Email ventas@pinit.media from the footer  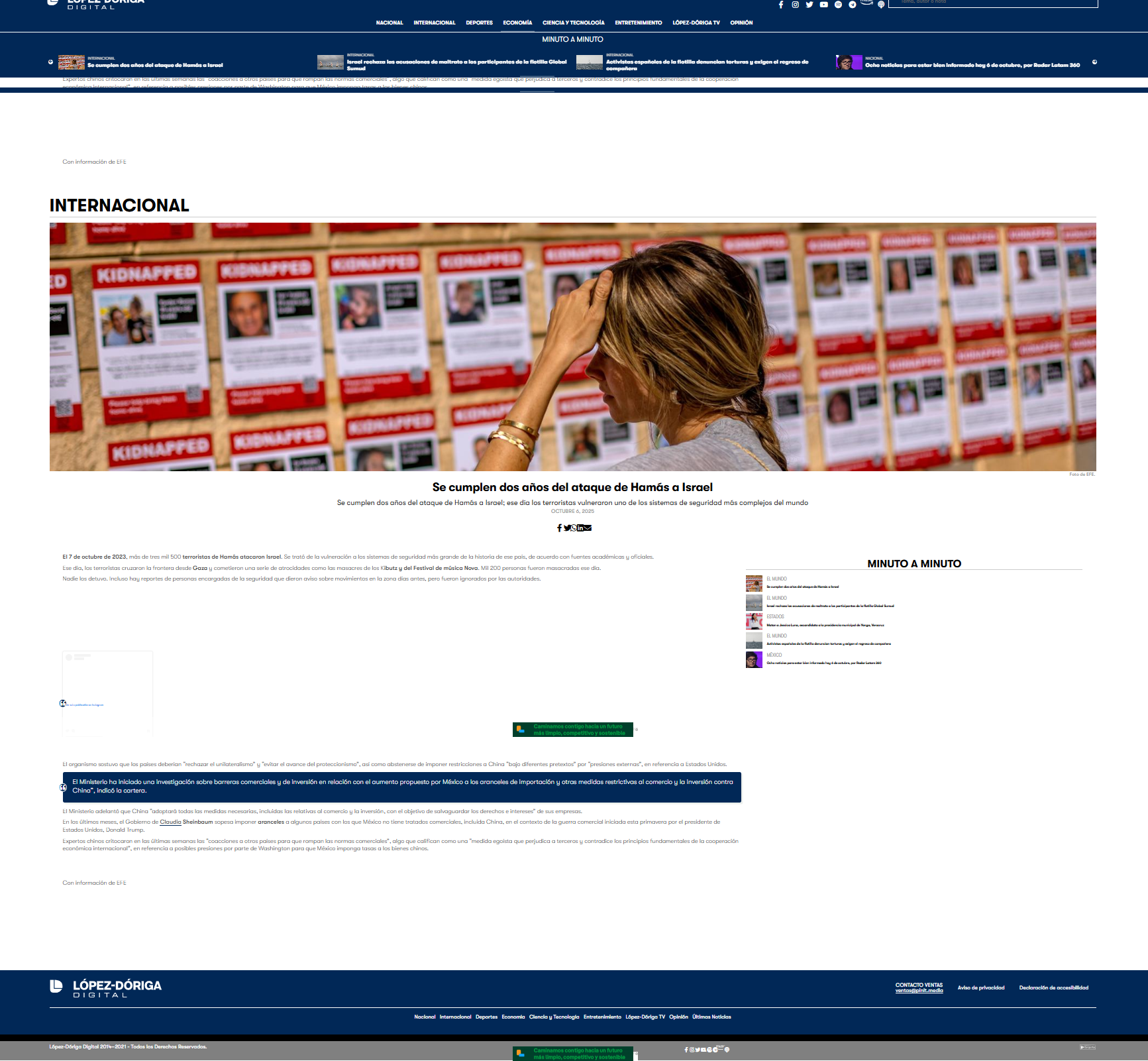click(919, 991)
